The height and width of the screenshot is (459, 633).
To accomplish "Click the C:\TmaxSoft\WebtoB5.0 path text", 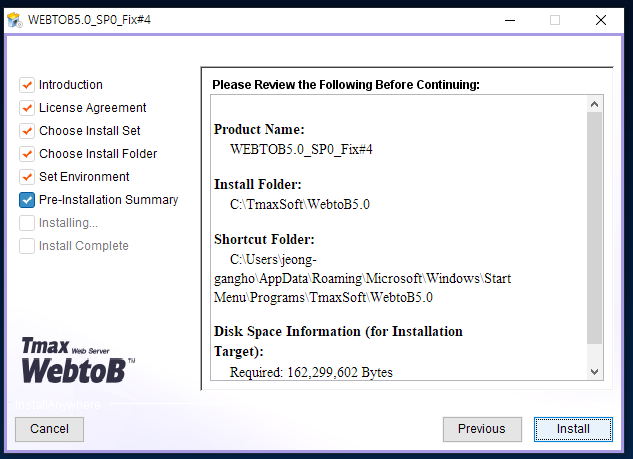I will tap(300, 205).
